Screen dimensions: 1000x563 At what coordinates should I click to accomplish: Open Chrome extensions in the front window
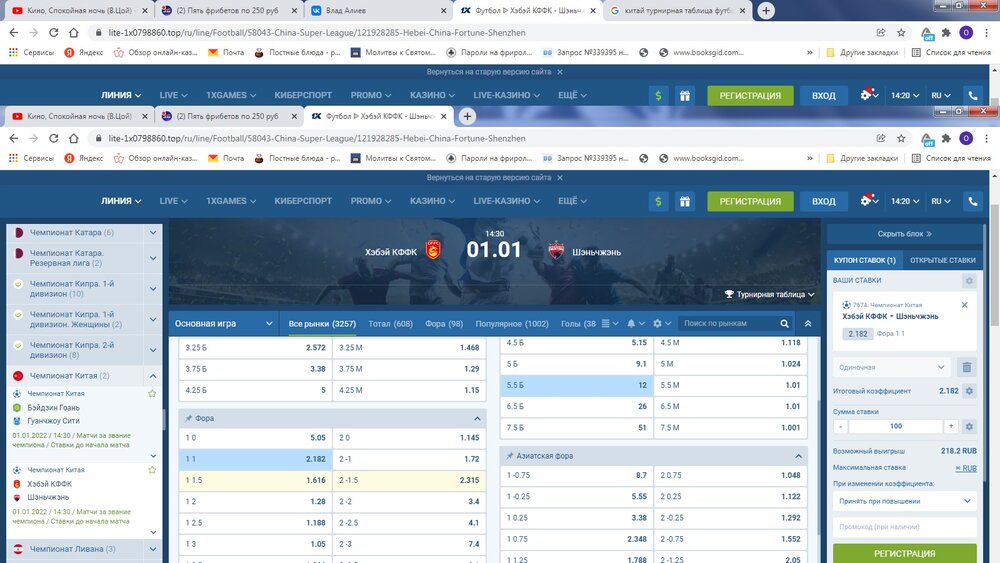[946, 138]
